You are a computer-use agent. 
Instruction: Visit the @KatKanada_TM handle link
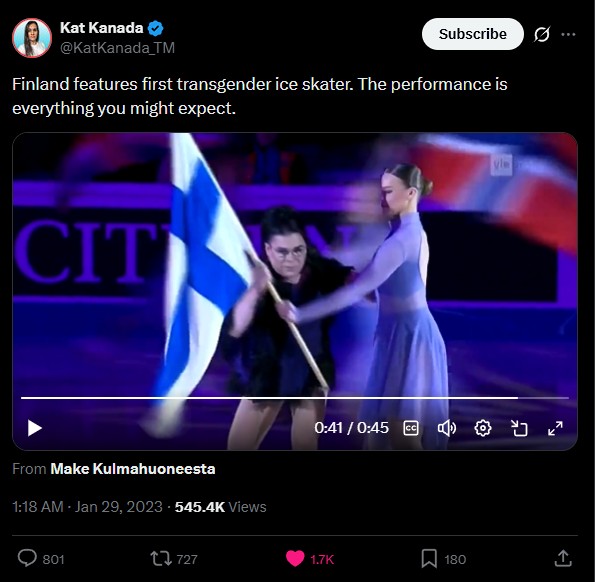[117, 48]
